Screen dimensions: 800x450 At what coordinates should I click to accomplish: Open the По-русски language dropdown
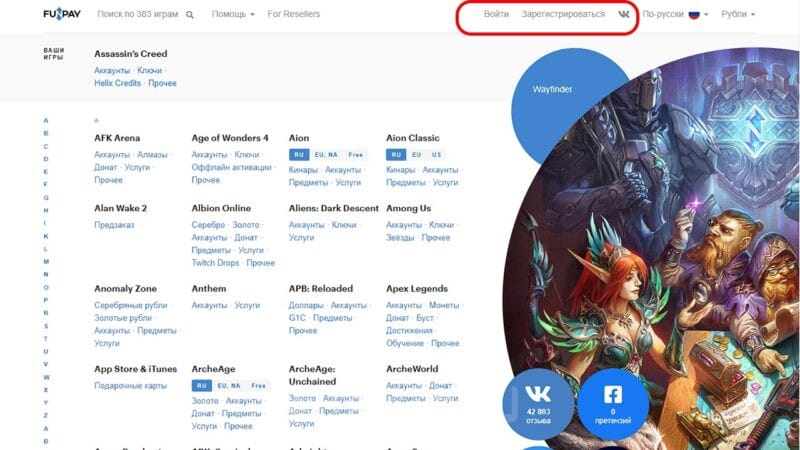pyautogui.click(x=675, y=14)
